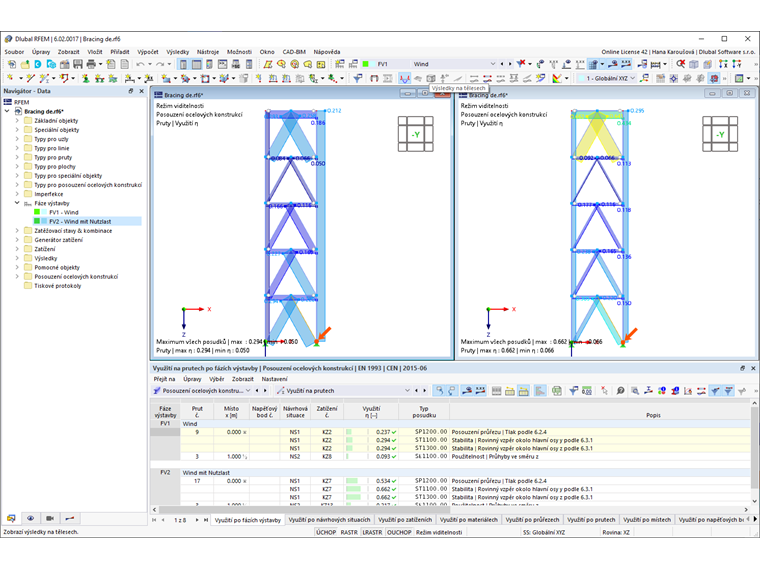
Task: Click the Save file icon in main toolbar
Action: 78,64
